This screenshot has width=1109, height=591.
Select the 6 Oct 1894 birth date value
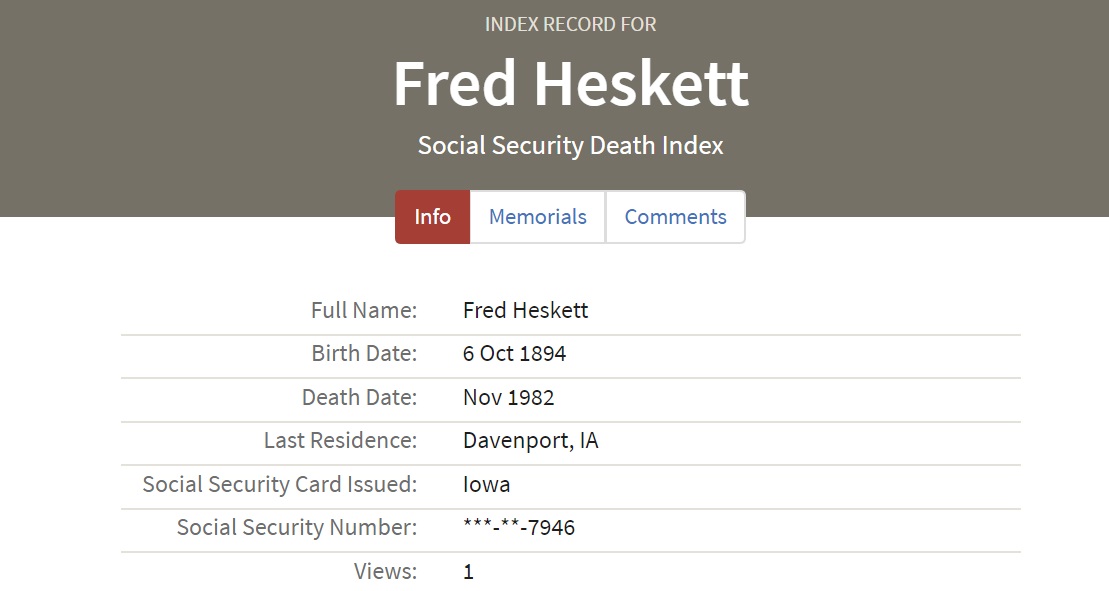[x=514, y=354]
